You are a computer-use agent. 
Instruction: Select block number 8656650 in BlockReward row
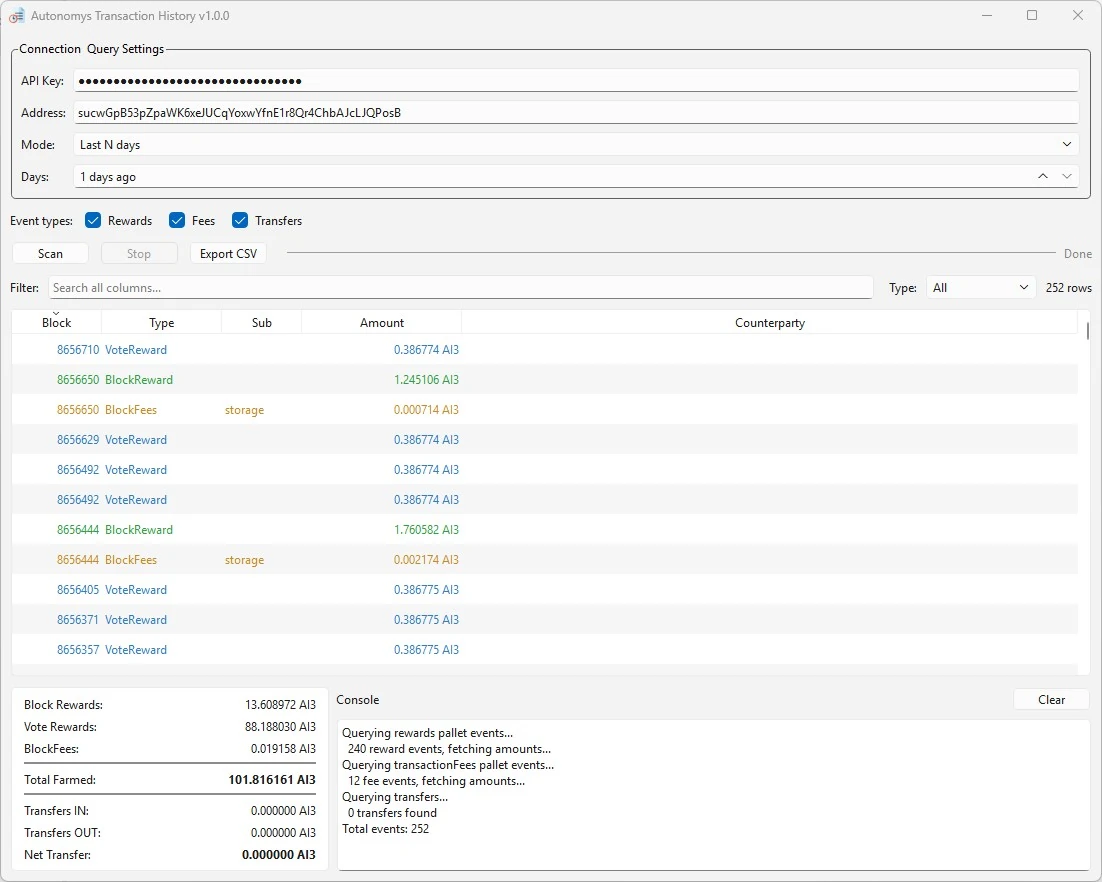point(77,380)
